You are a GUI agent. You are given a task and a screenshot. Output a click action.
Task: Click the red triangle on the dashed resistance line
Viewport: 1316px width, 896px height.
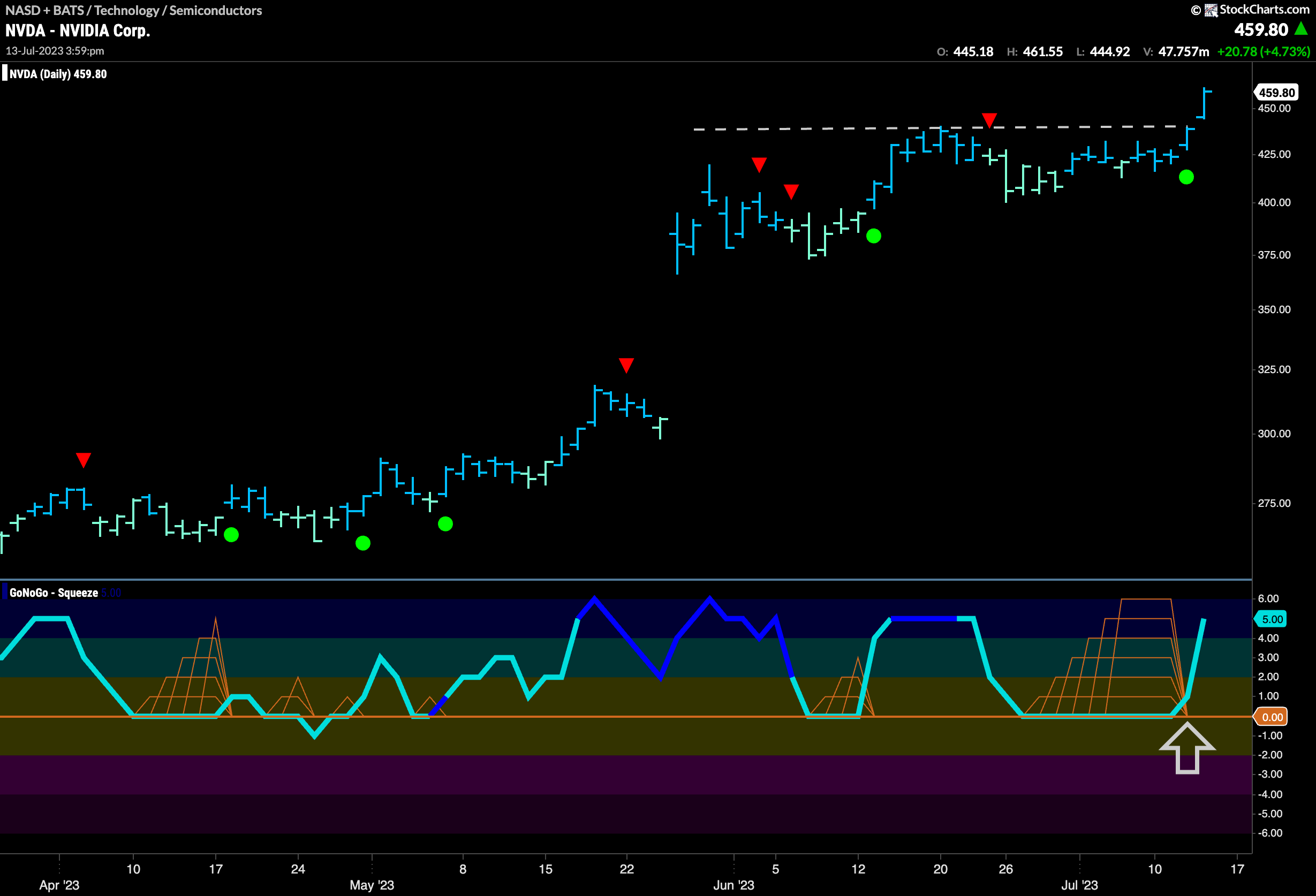(x=989, y=120)
